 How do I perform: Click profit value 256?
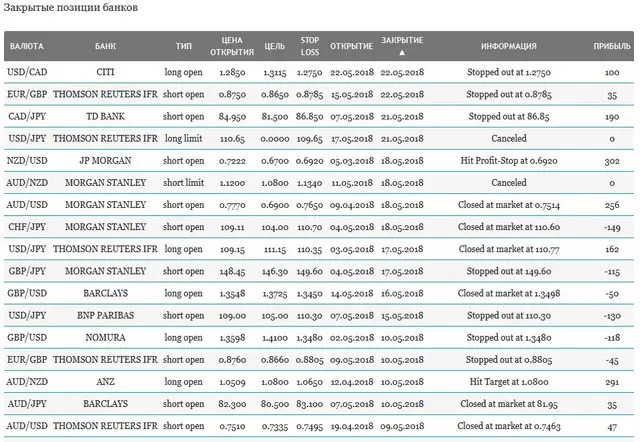pos(612,205)
